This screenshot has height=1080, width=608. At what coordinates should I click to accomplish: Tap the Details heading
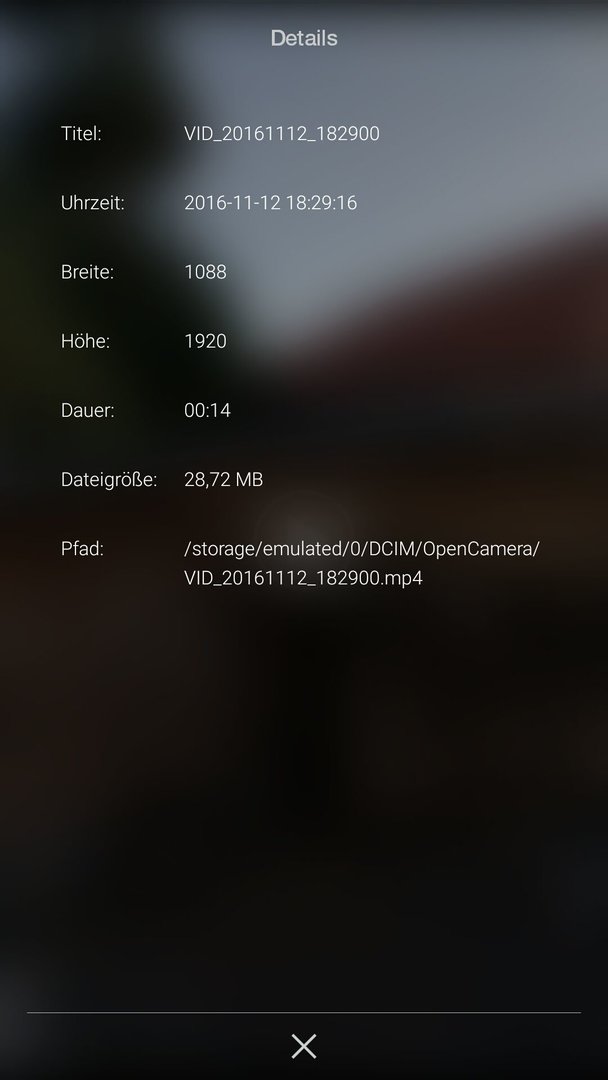pos(304,38)
